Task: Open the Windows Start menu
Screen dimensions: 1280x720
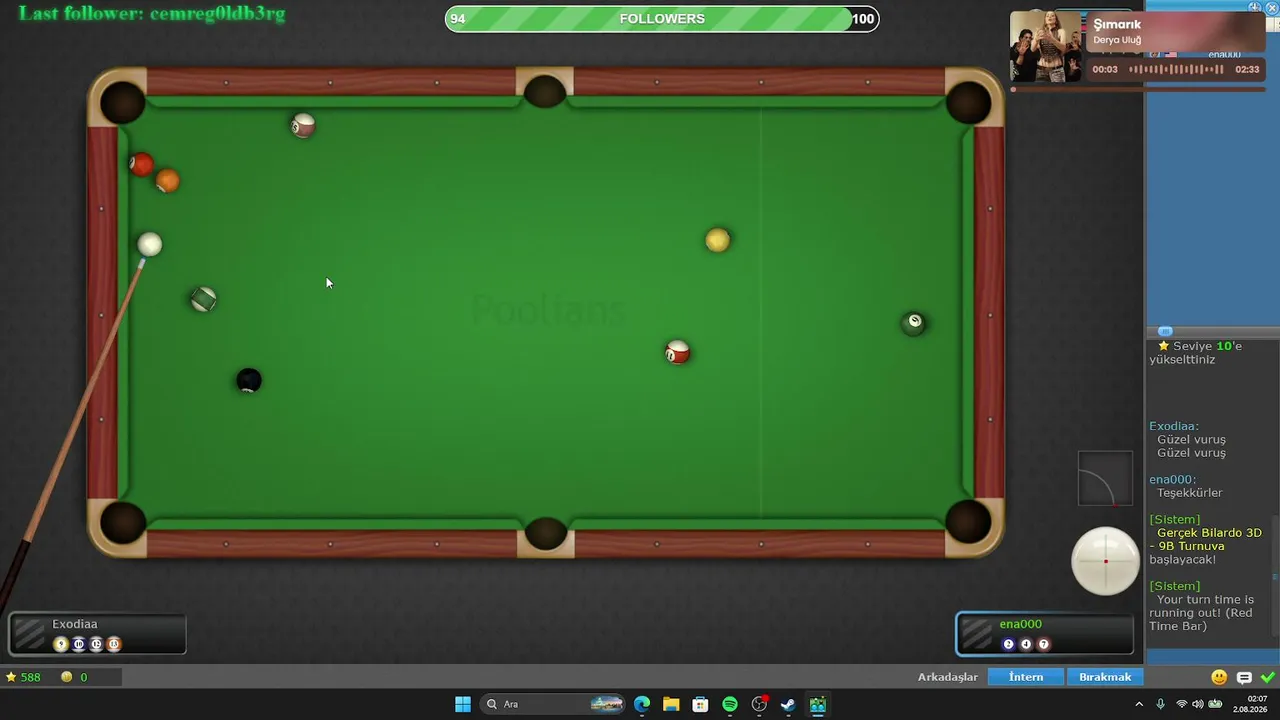Action: [463, 704]
